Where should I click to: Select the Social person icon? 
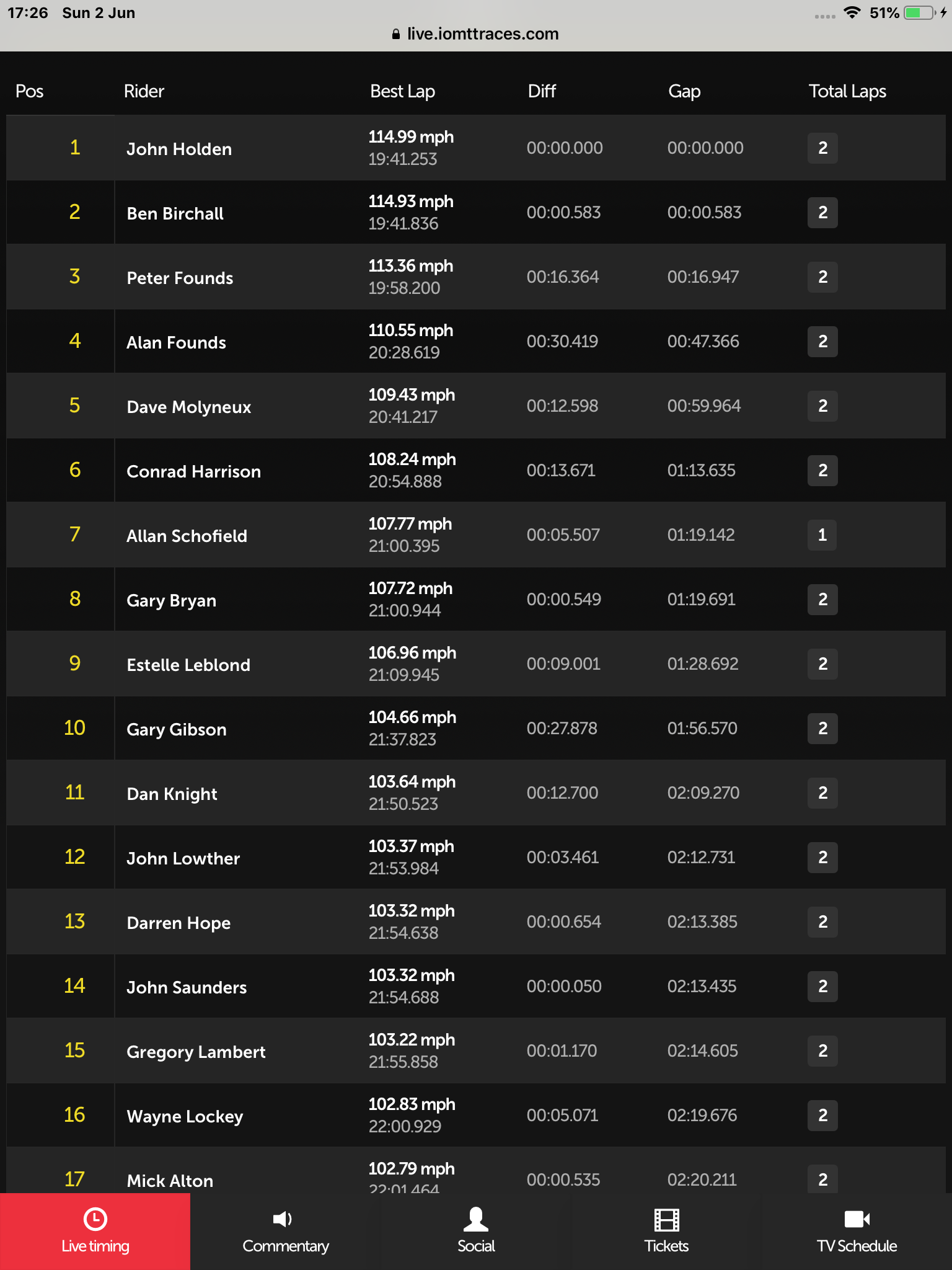point(475,1219)
